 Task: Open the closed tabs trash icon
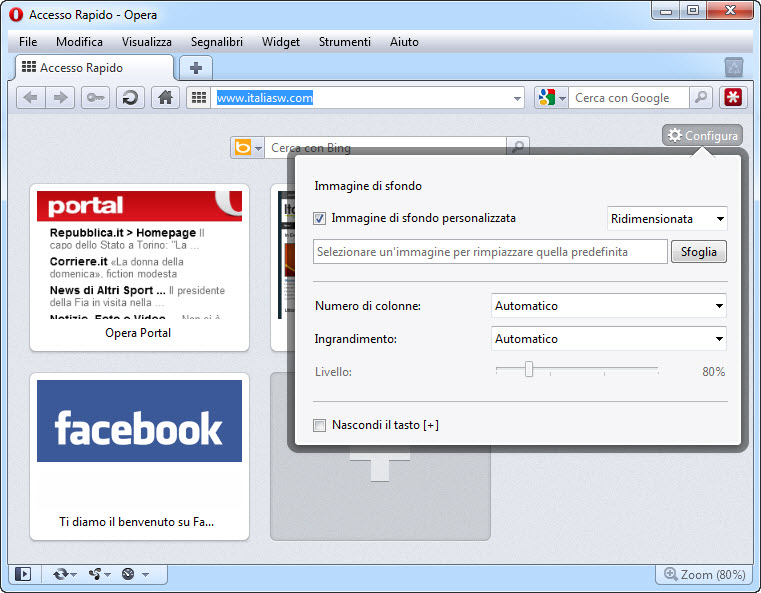point(734,67)
